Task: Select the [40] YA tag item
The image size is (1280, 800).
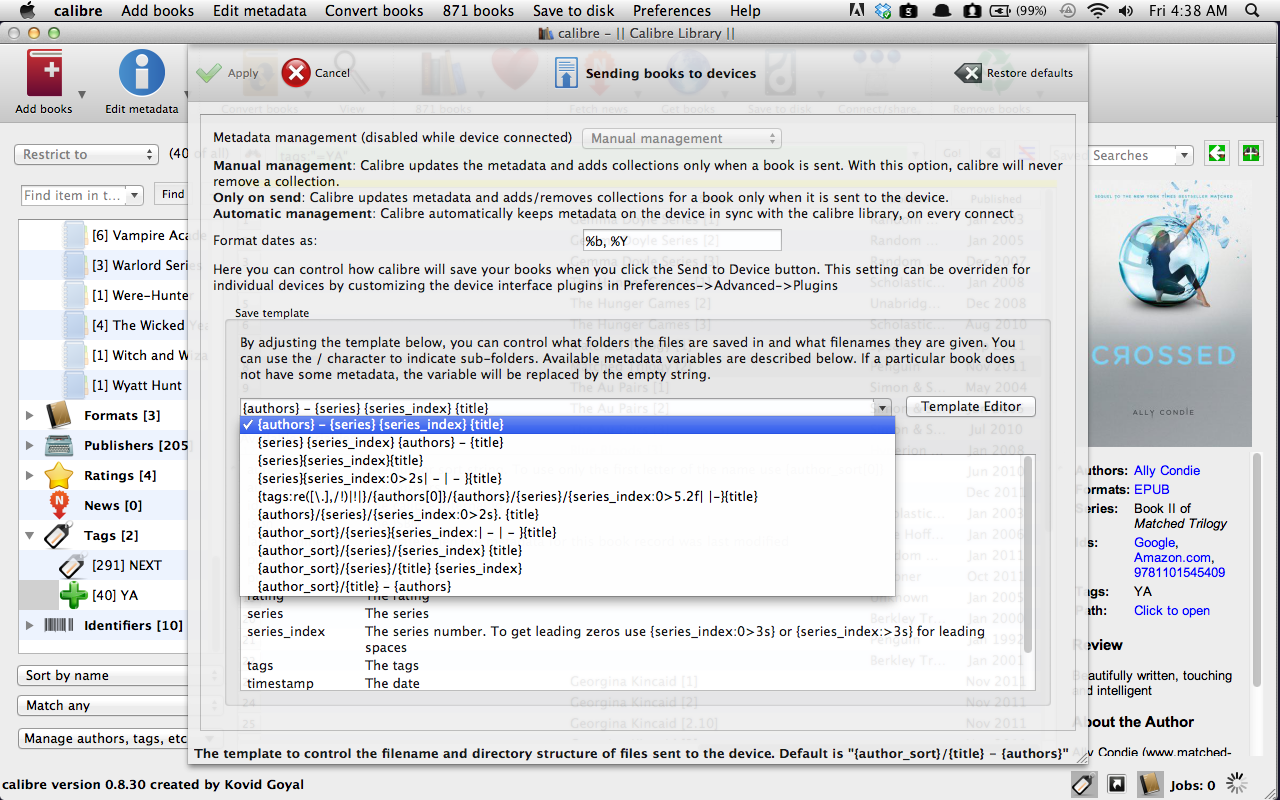Action: [x=115, y=595]
